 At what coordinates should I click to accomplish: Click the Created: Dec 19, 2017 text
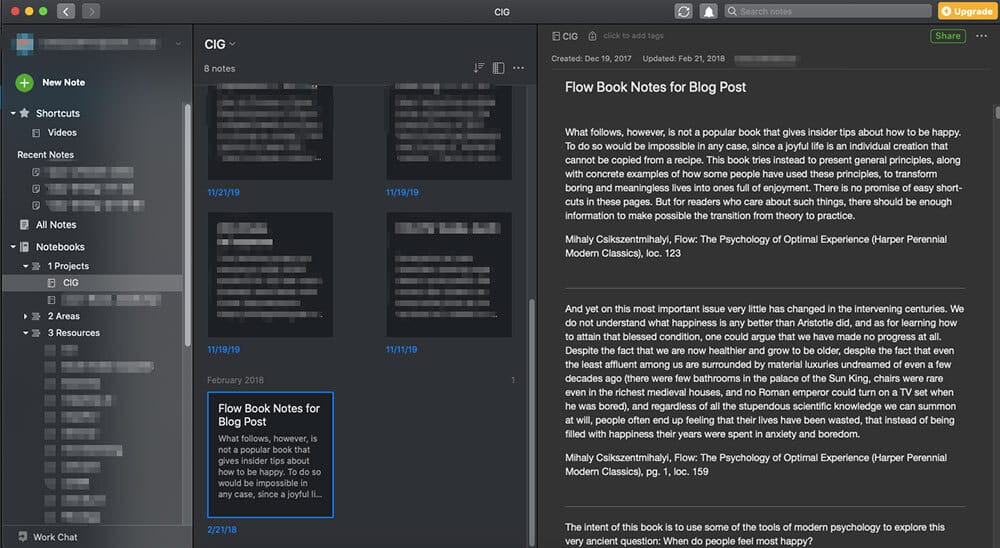point(591,59)
